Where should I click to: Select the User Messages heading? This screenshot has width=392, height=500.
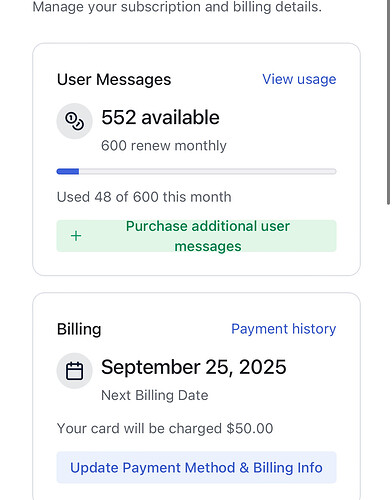114,80
